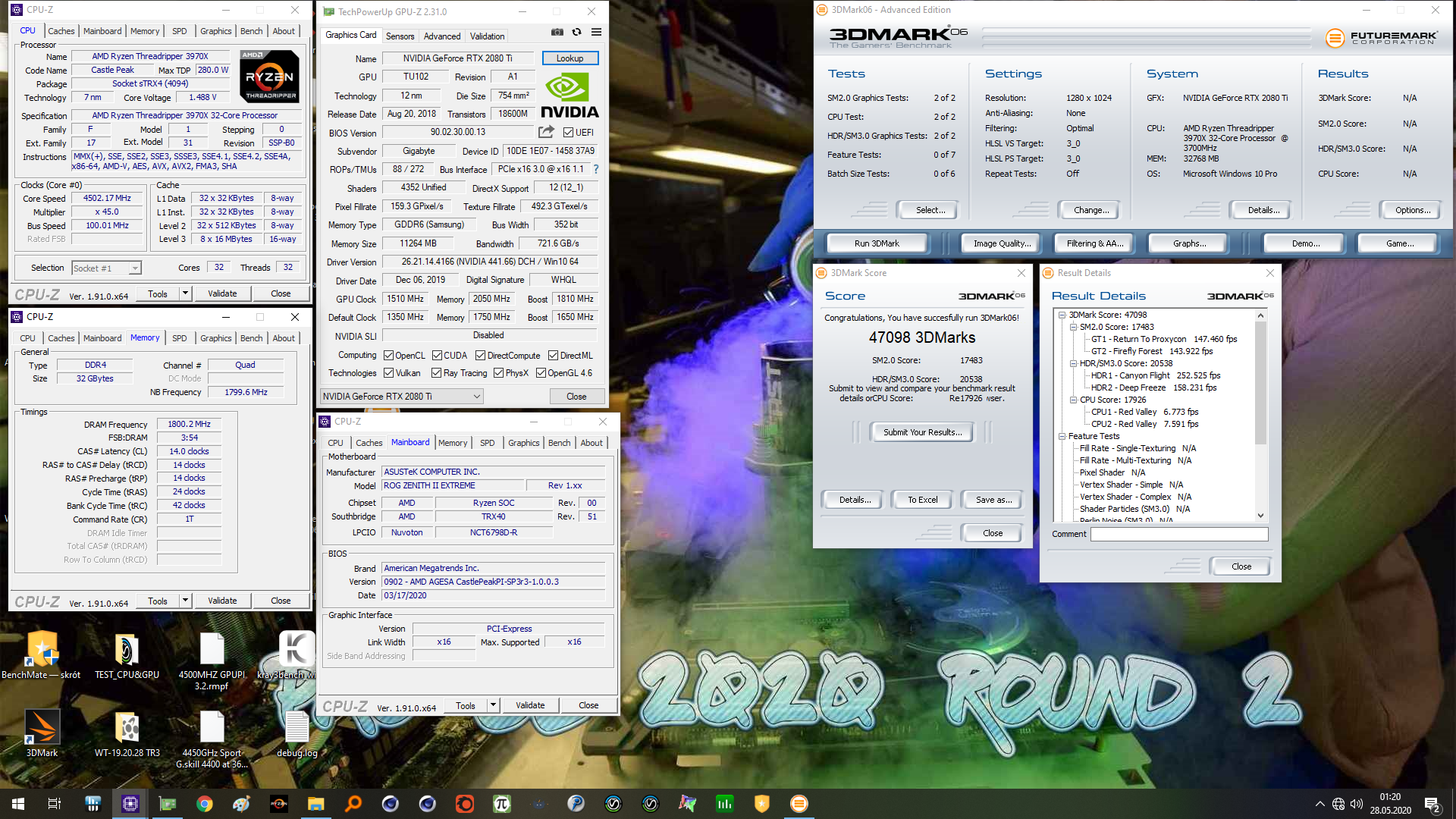Toggle the UEFI checkbox in GPU-Z
Image resolution: width=1456 pixels, height=819 pixels.
[x=568, y=132]
